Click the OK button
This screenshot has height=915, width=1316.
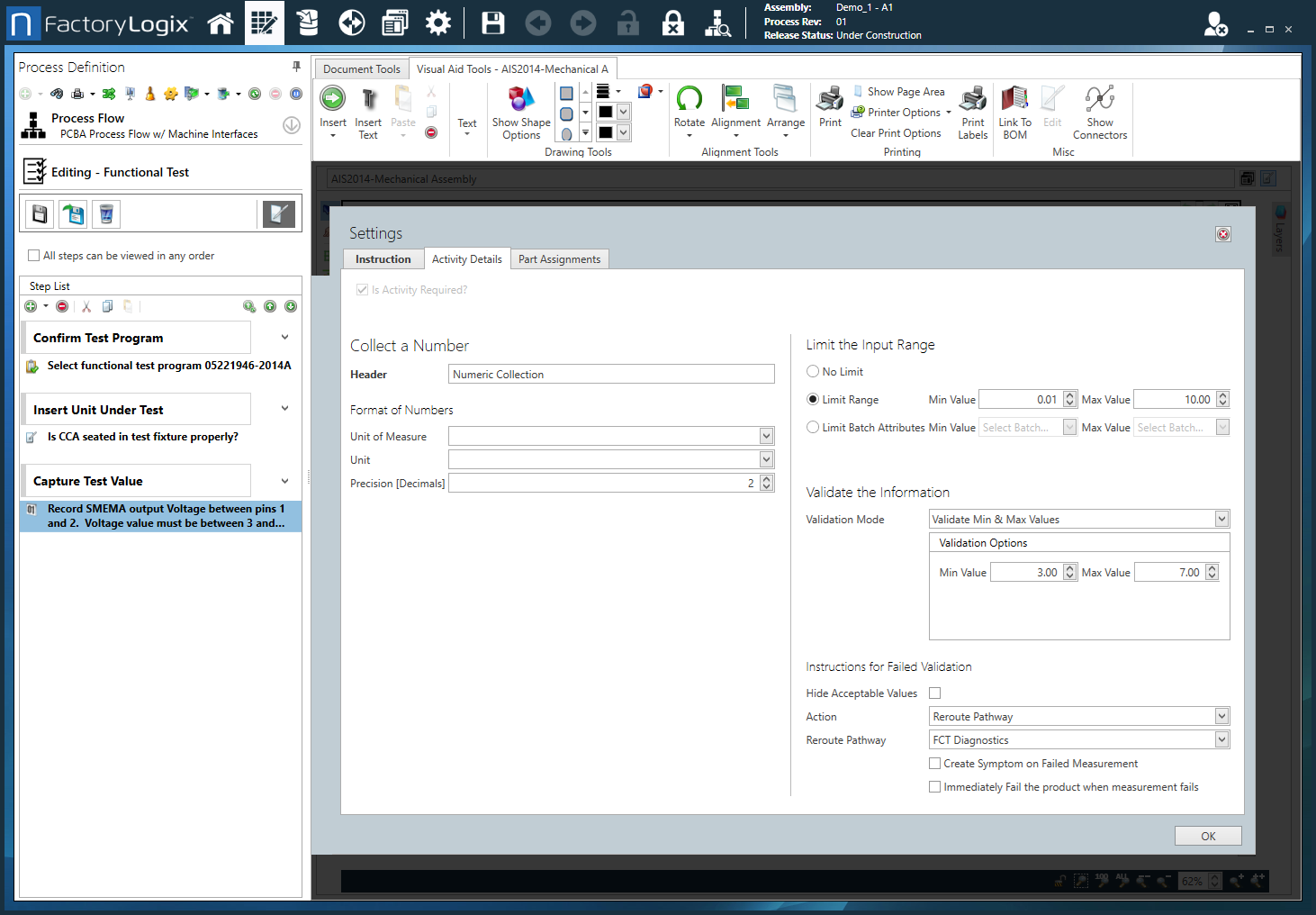(1208, 837)
